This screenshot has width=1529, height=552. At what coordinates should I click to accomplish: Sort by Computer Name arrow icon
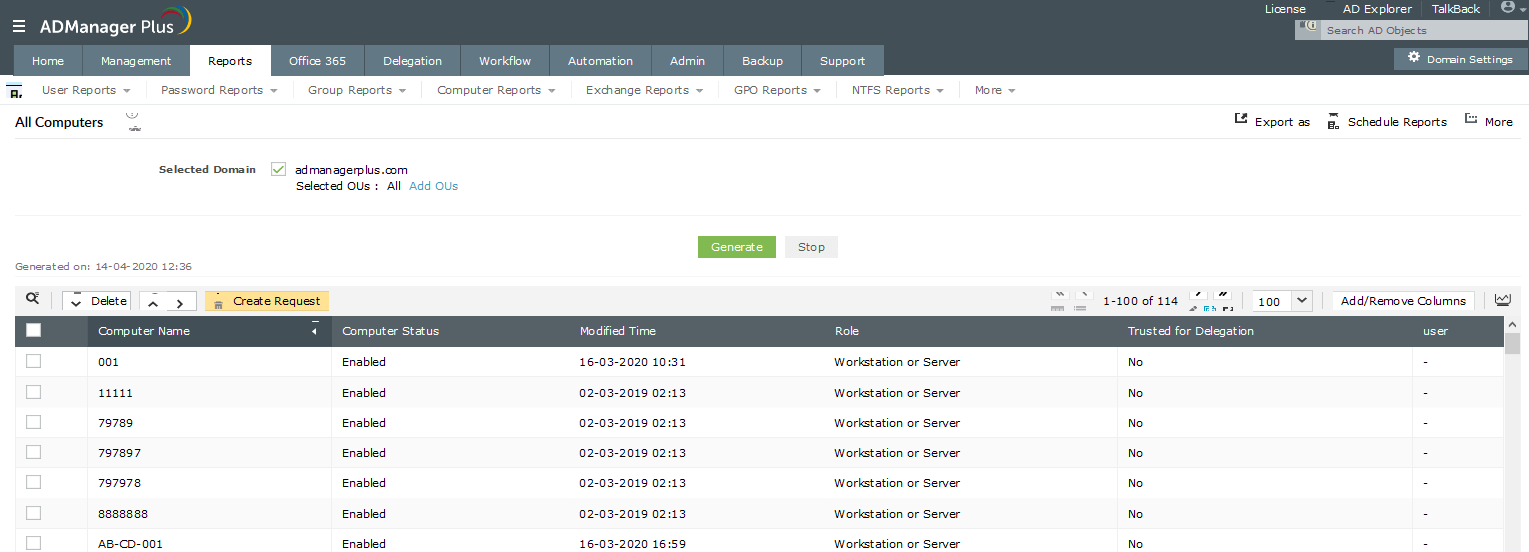coord(314,330)
